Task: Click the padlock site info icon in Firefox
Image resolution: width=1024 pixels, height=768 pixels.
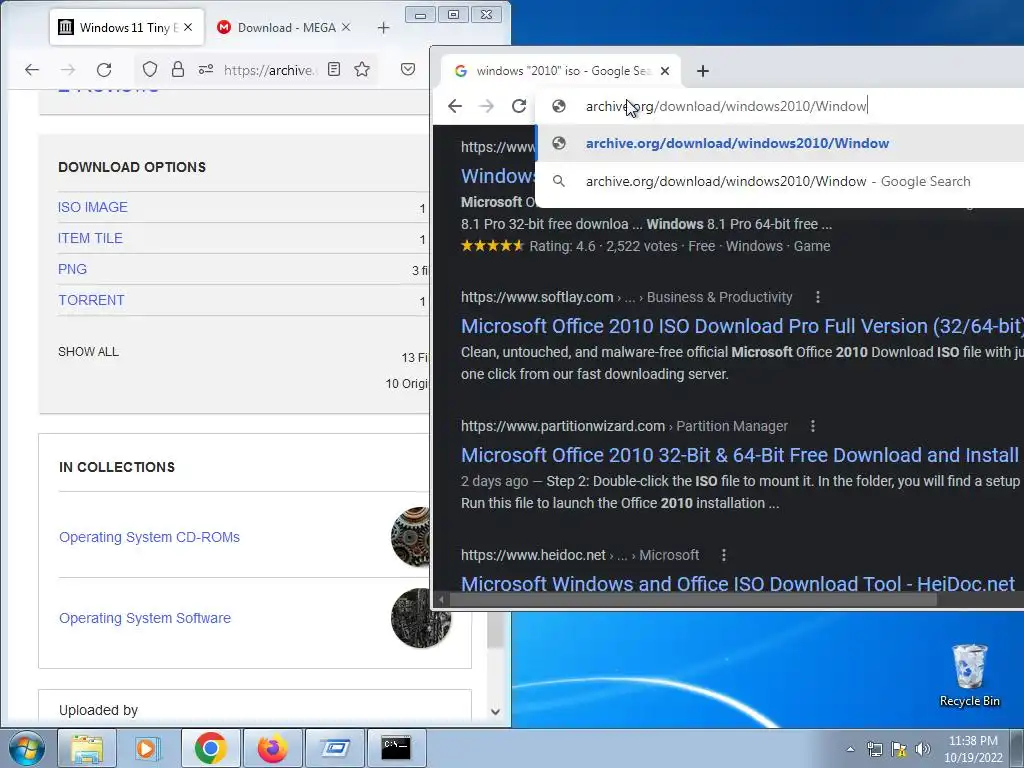Action: [x=178, y=69]
